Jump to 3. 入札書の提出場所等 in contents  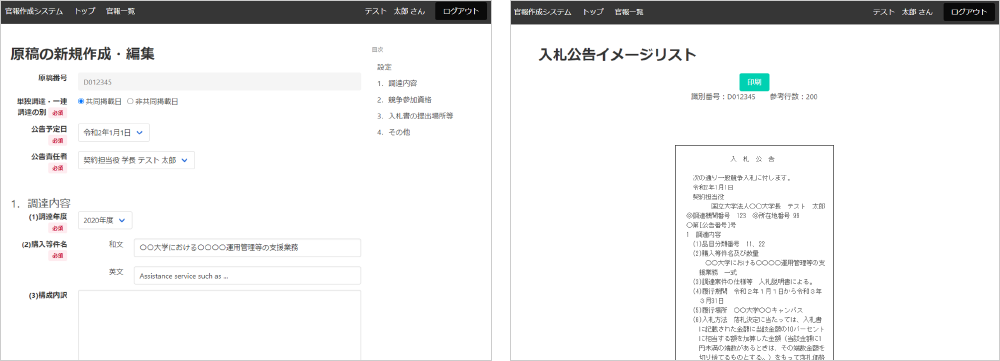pos(415,116)
